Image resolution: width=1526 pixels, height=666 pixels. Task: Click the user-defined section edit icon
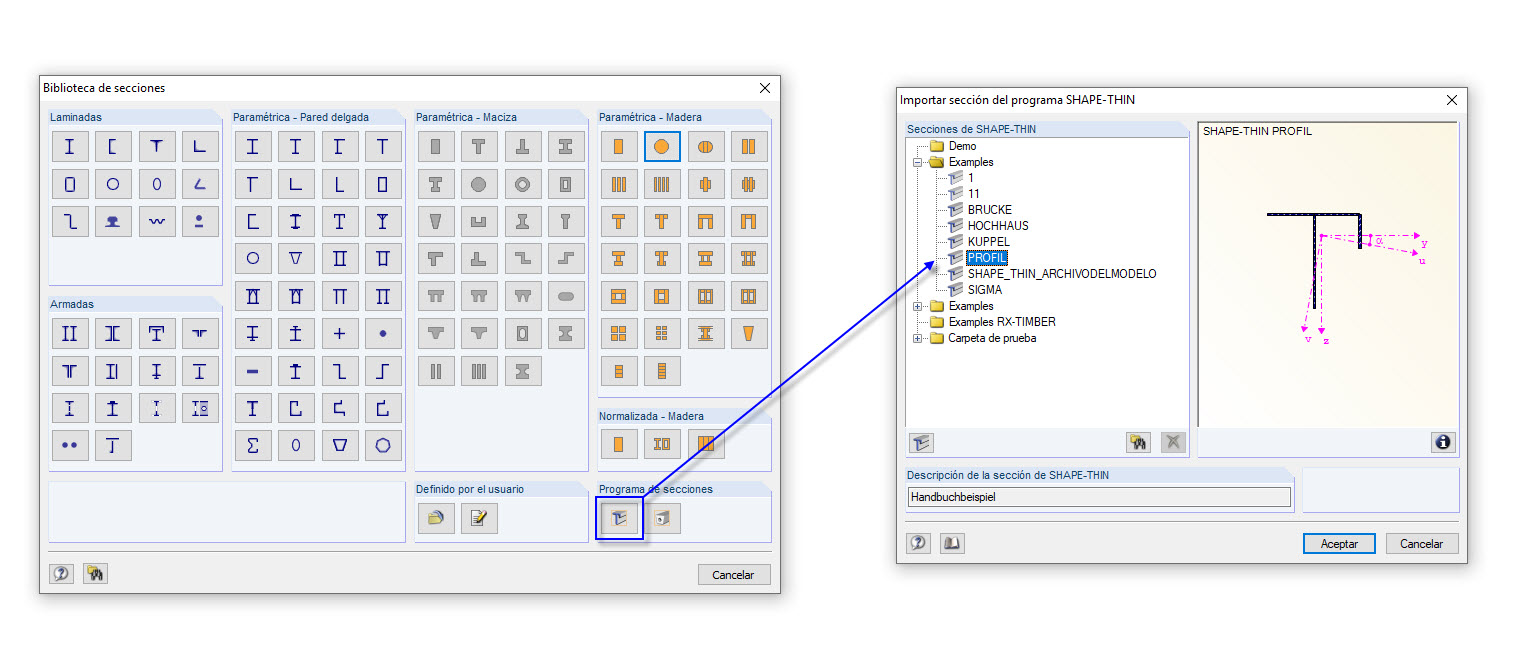(x=479, y=518)
